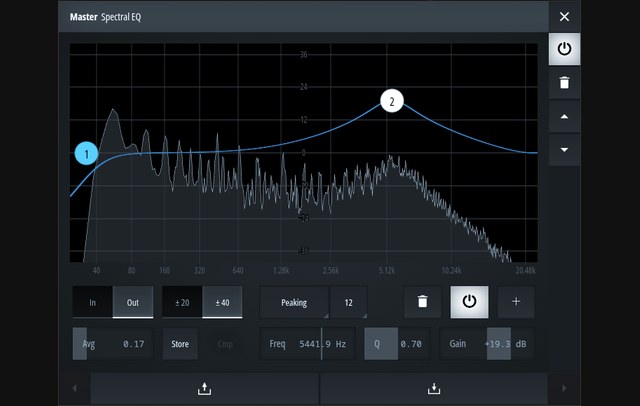Click the Avg 0.17 slider
640x406 pixels.
[x=113, y=344]
